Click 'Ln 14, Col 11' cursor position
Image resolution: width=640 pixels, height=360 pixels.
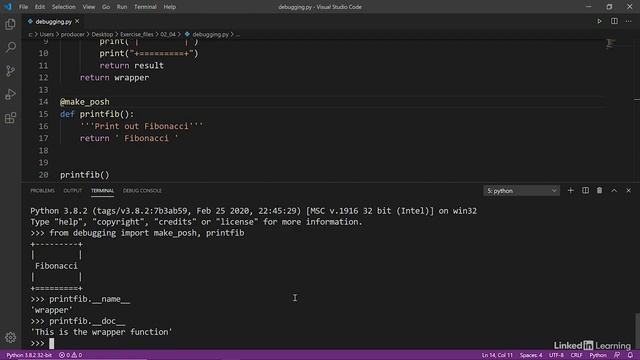497,355
